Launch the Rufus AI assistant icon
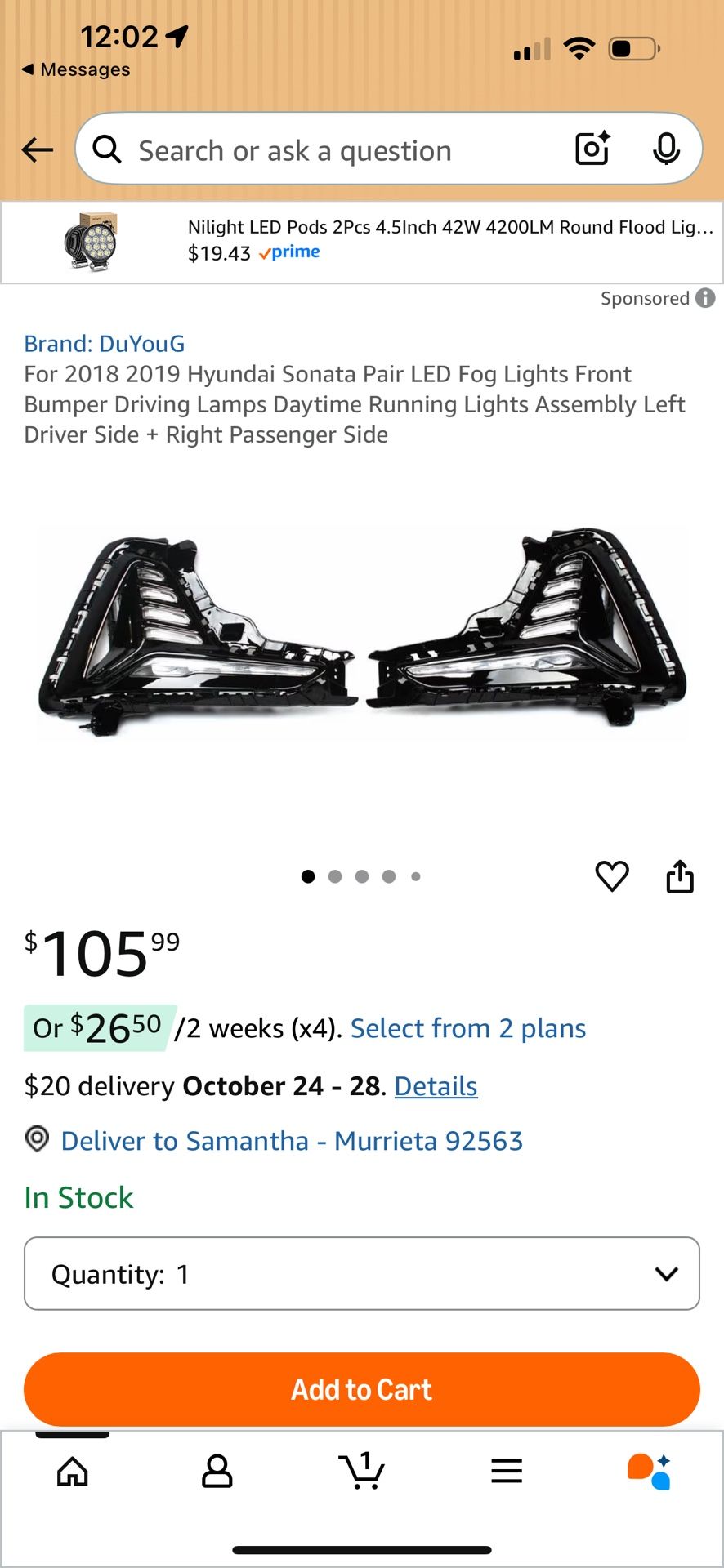The width and height of the screenshot is (724, 1568). tap(650, 1471)
